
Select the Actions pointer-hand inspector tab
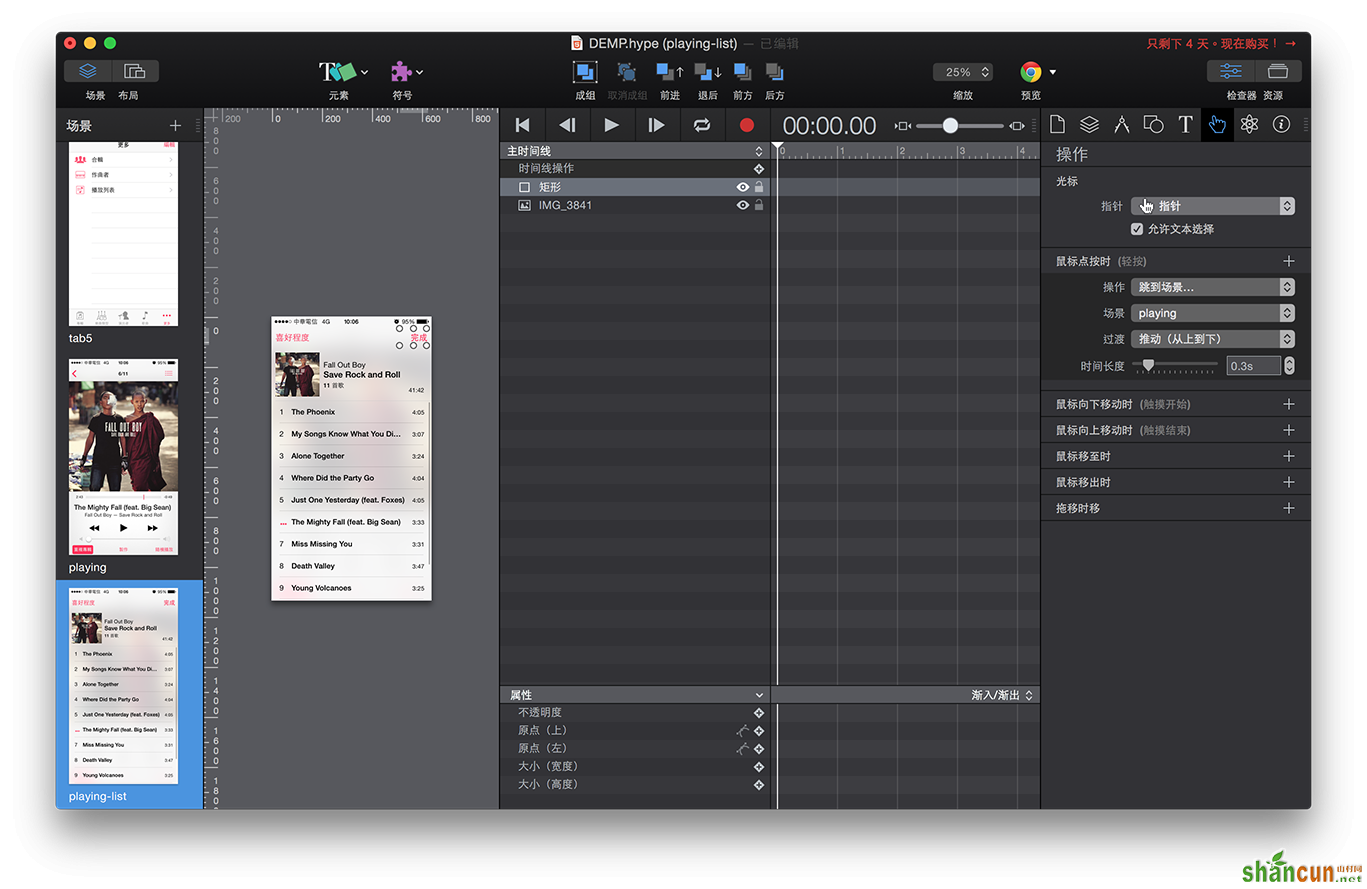pyautogui.click(x=1217, y=125)
